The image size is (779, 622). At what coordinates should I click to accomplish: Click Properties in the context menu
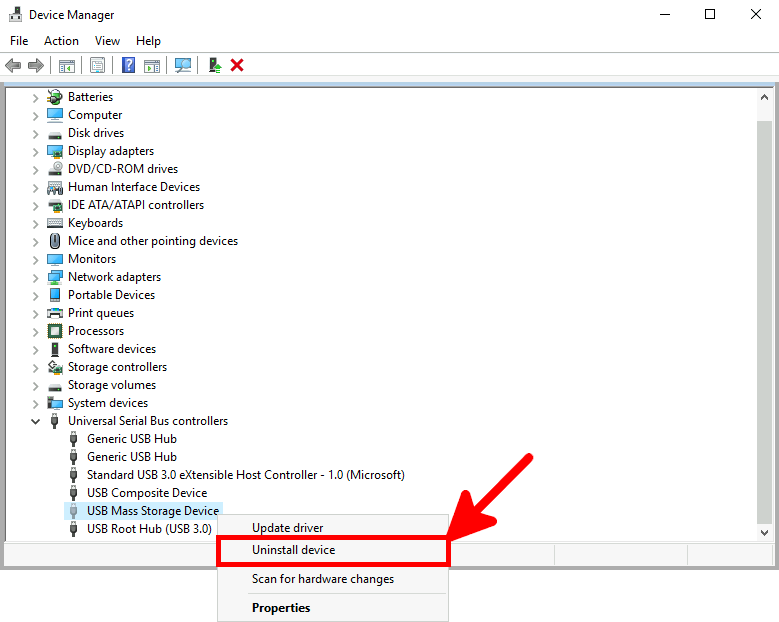coord(281,608)
